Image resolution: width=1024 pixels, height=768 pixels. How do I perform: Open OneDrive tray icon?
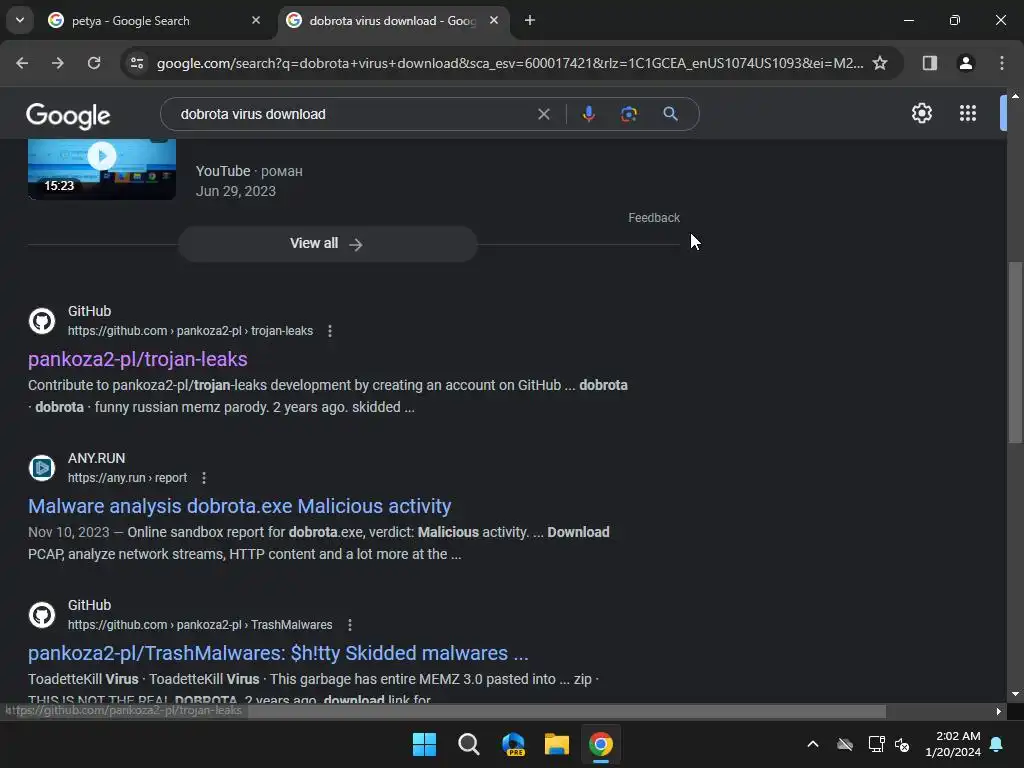[845, 744]
